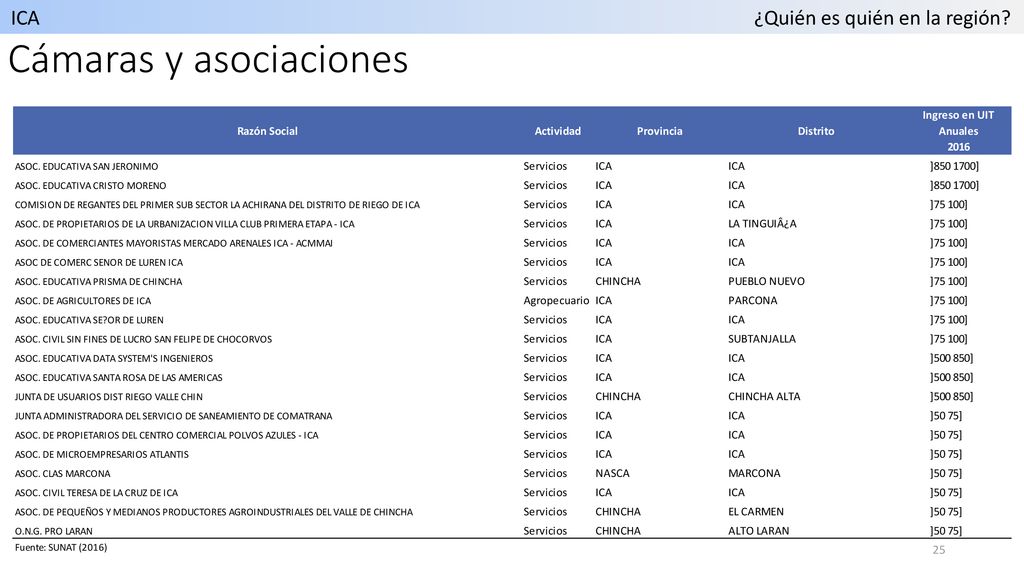Click the 'Actividad' column header
1024x576 pixels.
click(558, 131)
